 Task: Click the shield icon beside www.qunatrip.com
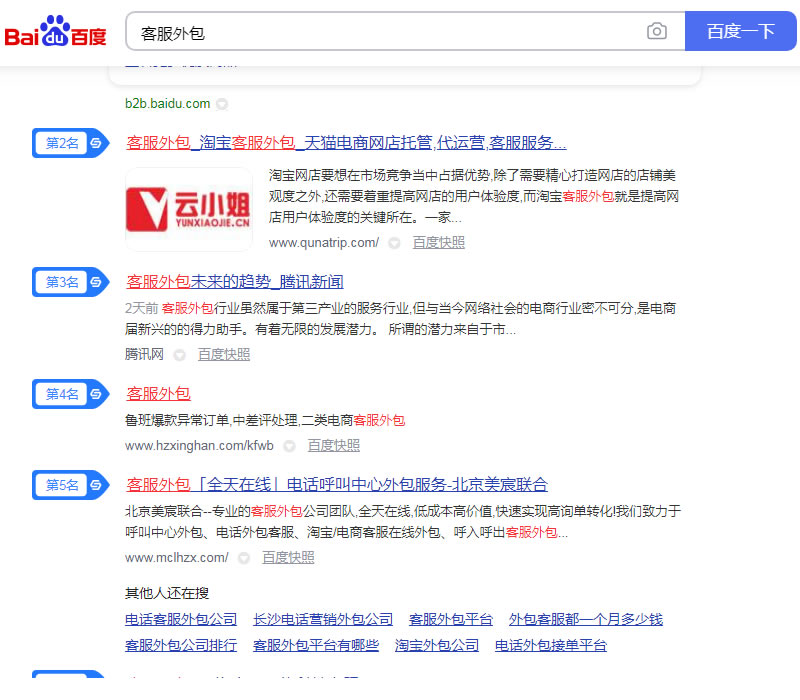(394, 243)
